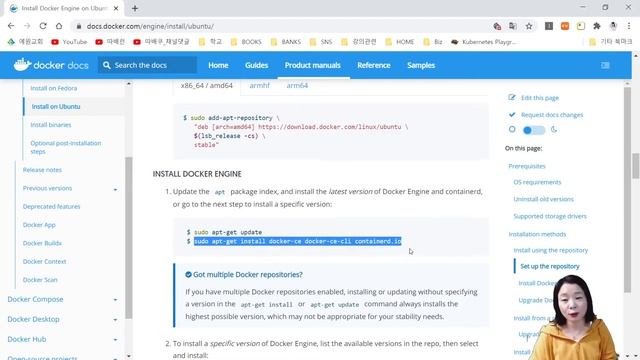Expand the Docker Hub section
The width and height of the screenshot is (640, 360).
pyautogui.click(x=115, y=340)
